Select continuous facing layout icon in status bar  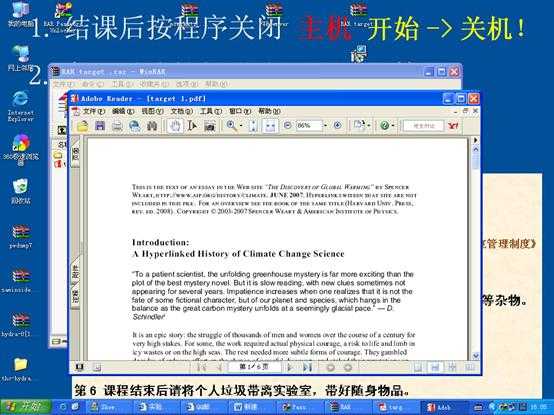(x=452, y=368)
